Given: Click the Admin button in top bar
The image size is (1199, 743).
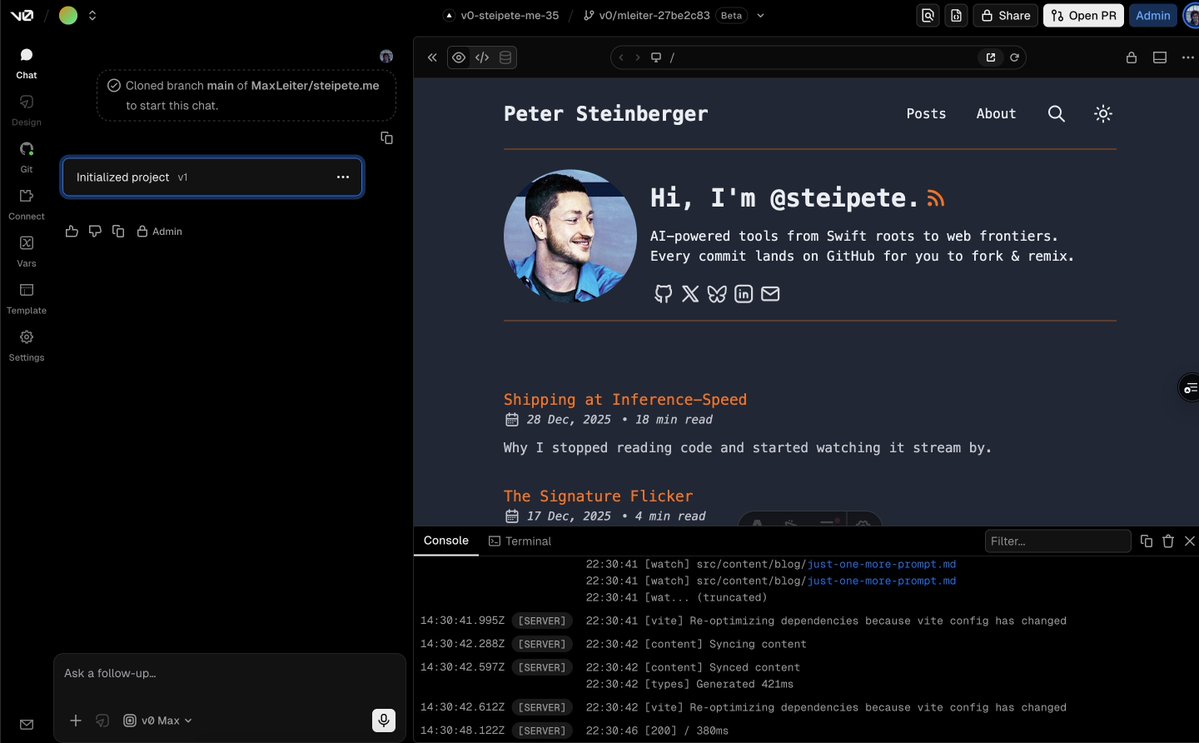Looking at the screenshot, I should [x=1152, y=15].
